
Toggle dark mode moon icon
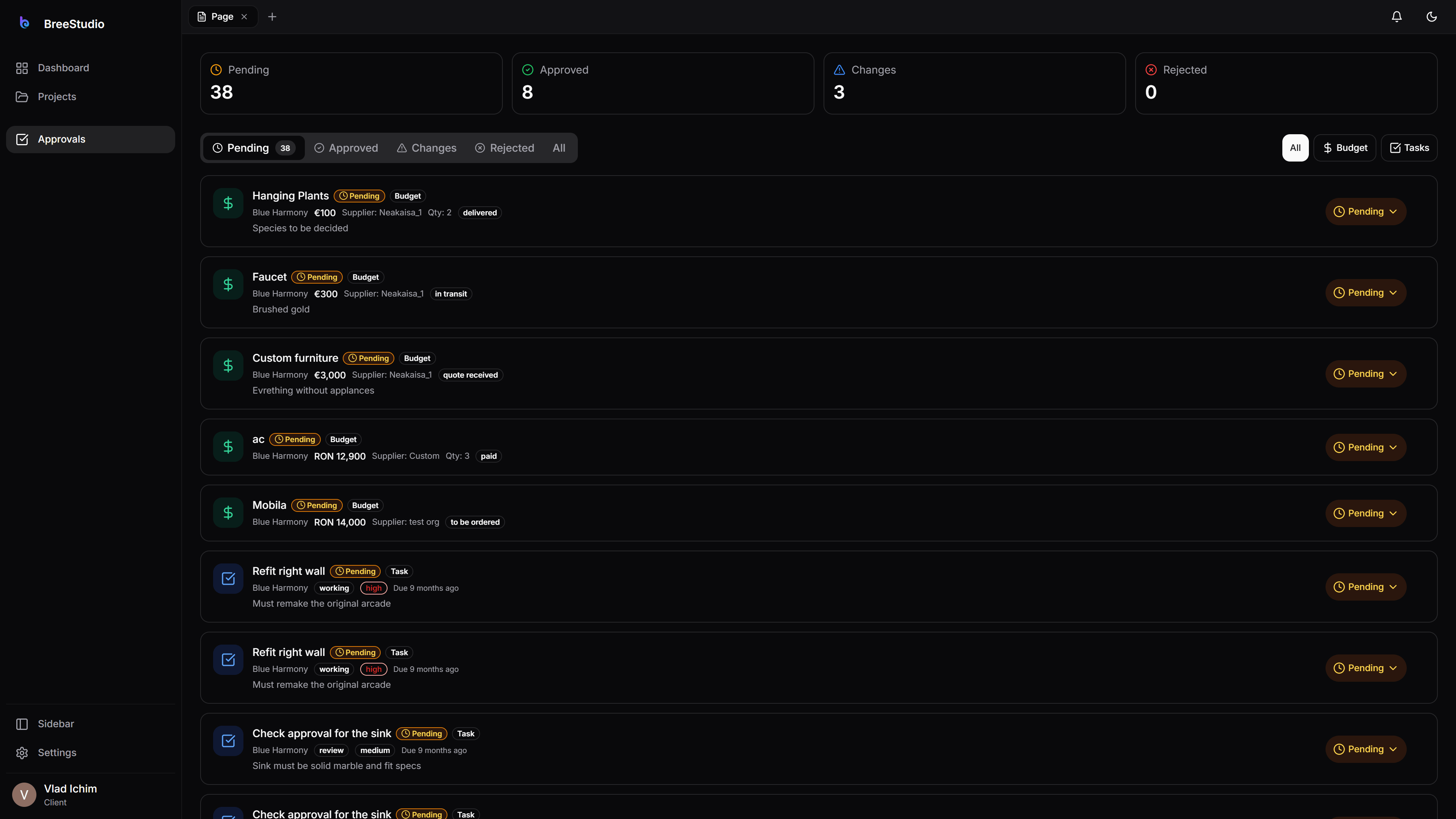(x=1432, y=17)
